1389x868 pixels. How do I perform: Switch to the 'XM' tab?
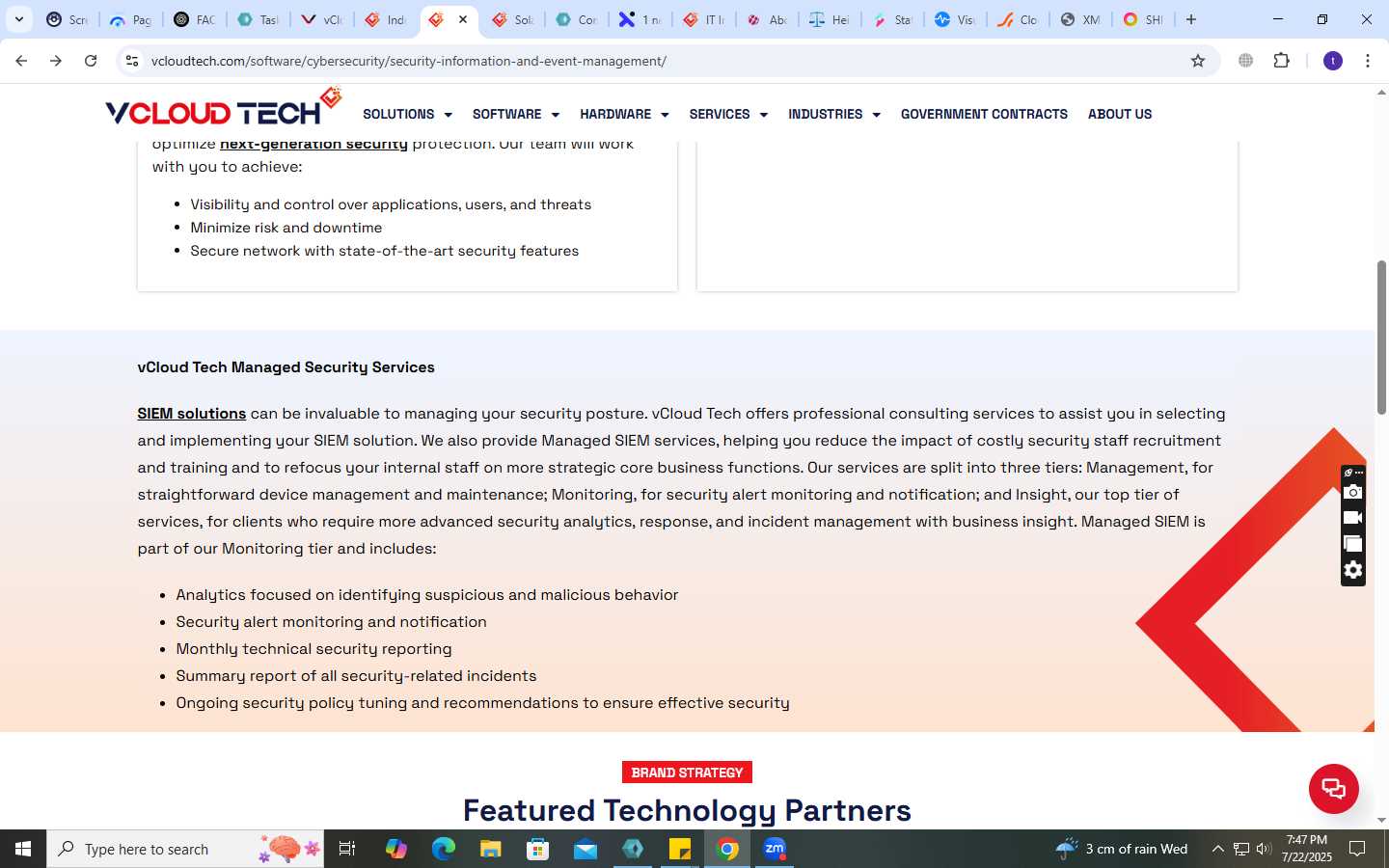[1081, 19]
